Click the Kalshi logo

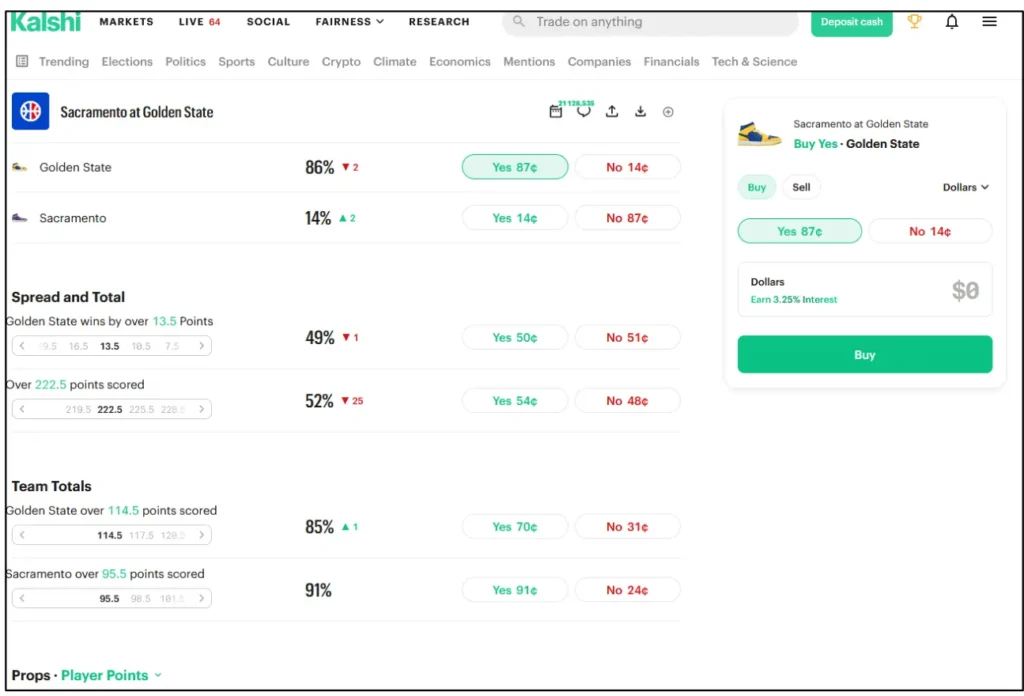pos(46,22)
